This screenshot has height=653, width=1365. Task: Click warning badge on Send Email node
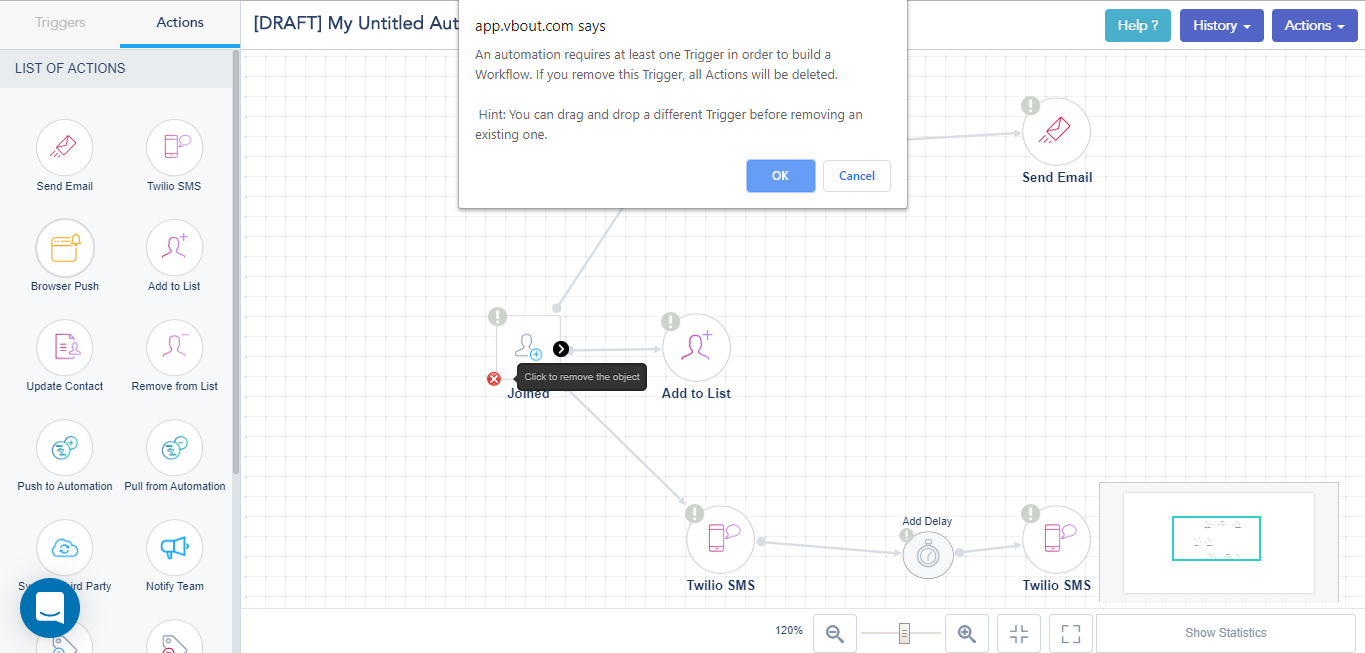(x=1031, y=105)
